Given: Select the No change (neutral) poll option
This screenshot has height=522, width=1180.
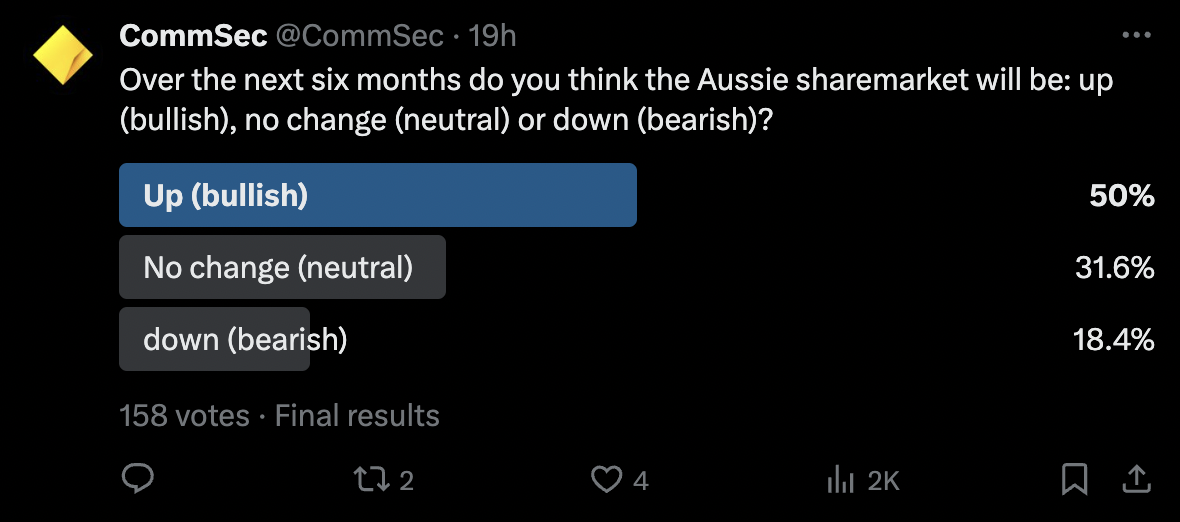Looking at the screenshot, I should 281,267.
